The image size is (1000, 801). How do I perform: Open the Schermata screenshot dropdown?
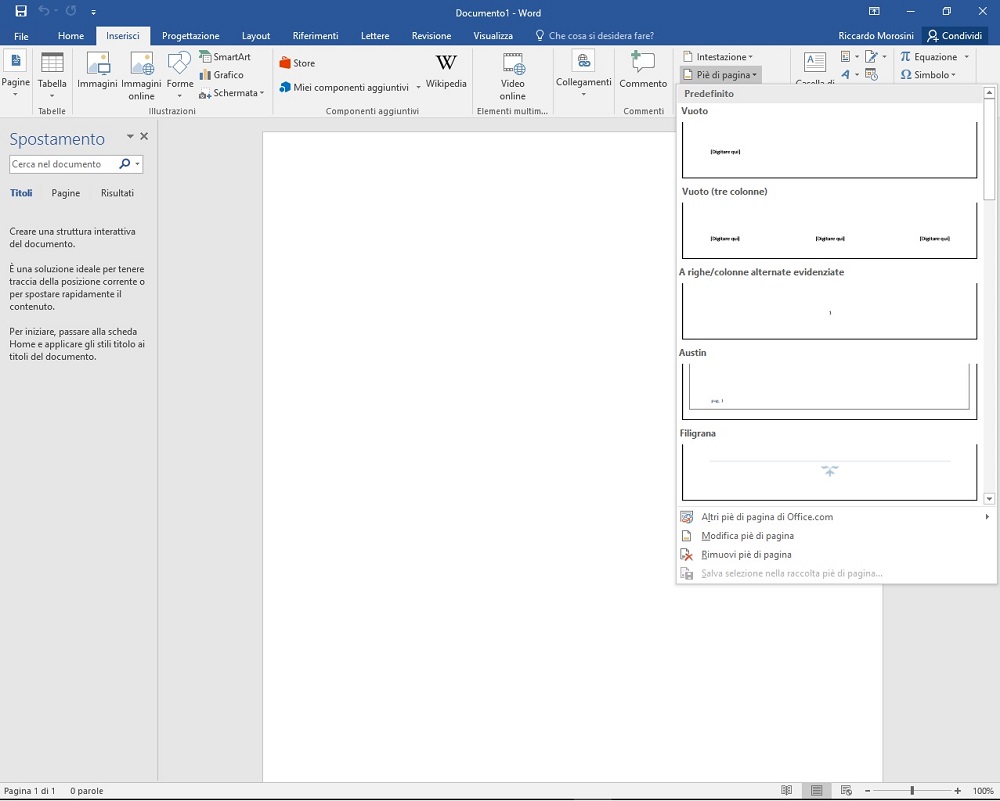(x=231, y=93)
